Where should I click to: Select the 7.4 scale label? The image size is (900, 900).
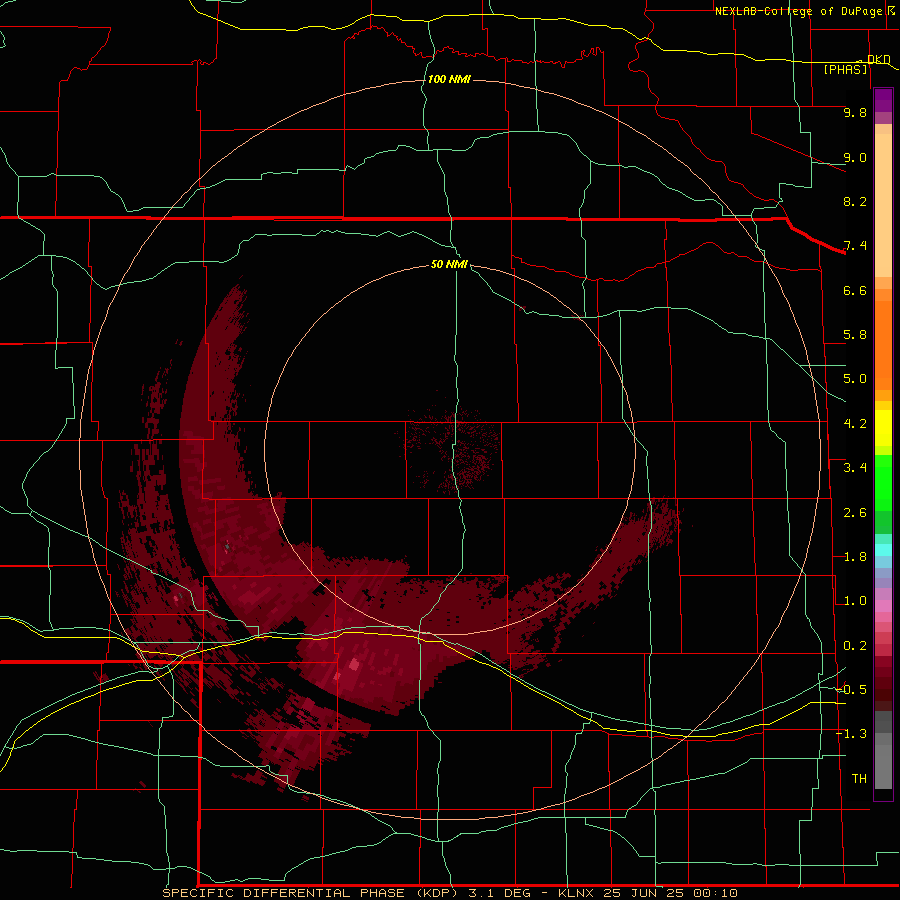coord(855,246)
